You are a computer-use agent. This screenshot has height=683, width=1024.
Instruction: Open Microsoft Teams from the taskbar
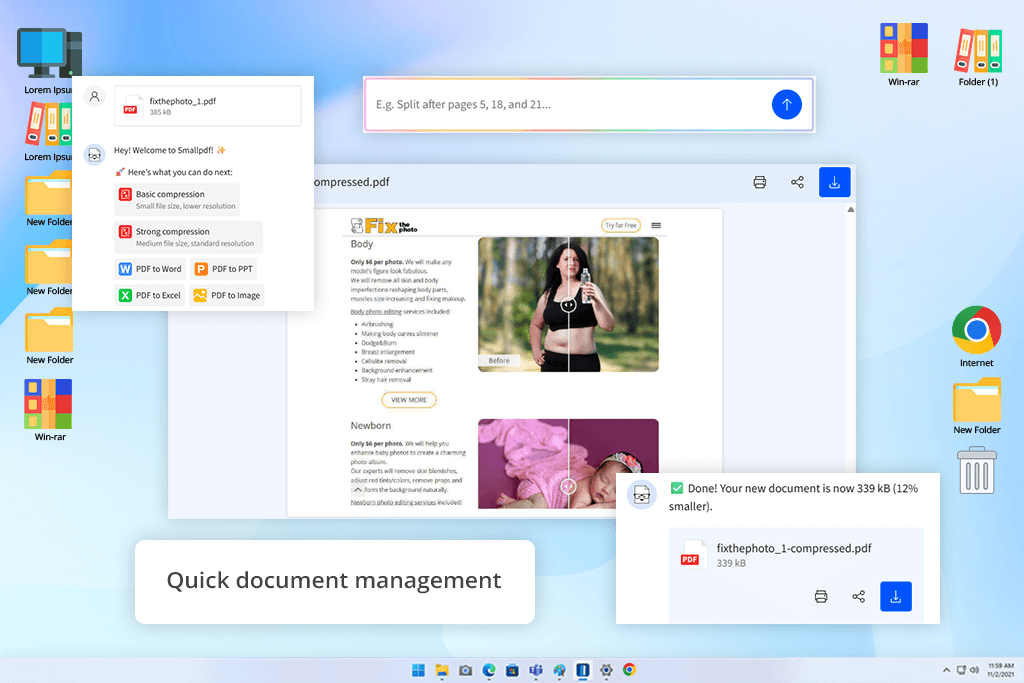click(x=536, y=670)
